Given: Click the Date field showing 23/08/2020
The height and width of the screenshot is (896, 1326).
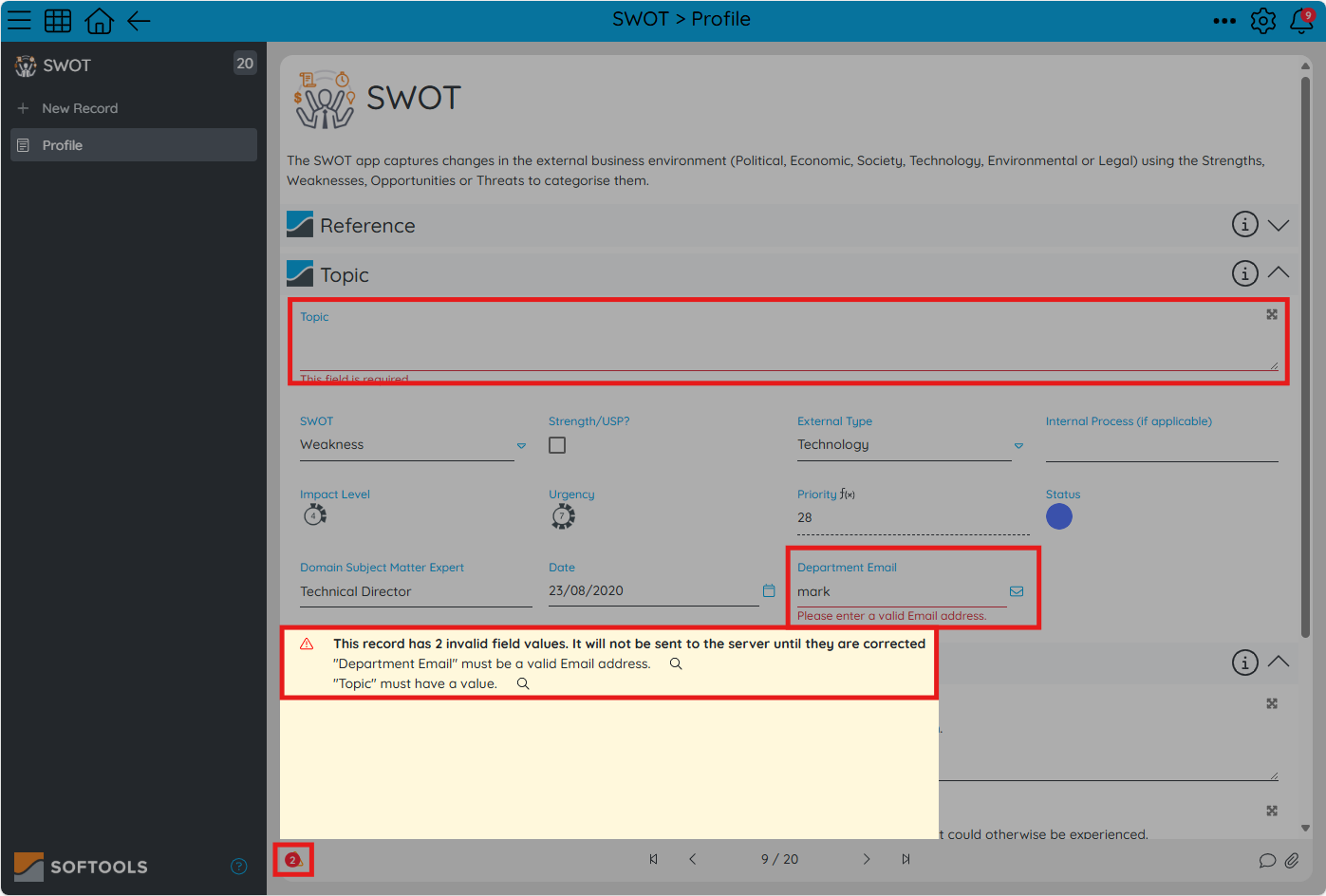Looking at the screenshot, I should tap(654, 591).
